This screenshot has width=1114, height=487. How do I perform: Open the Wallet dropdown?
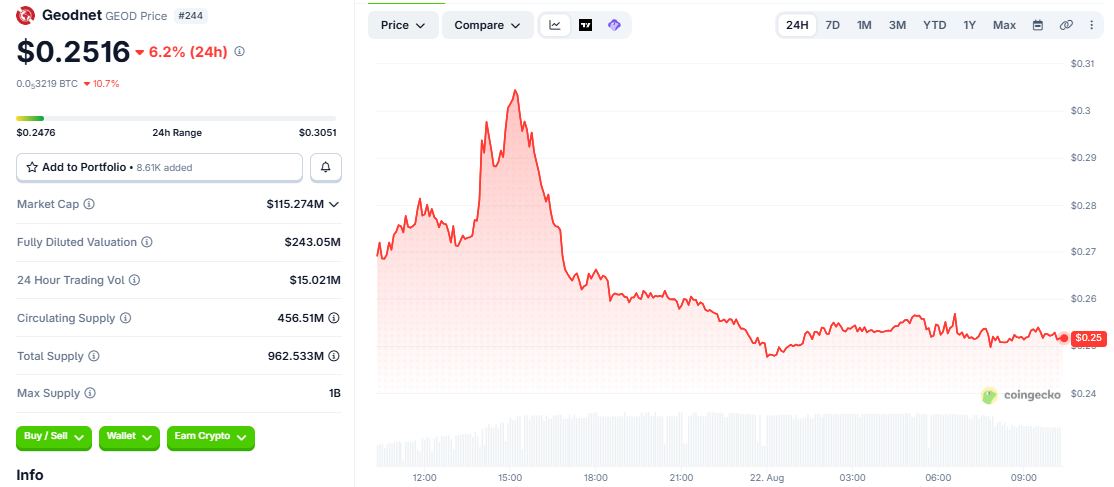(x=129, y=437)
